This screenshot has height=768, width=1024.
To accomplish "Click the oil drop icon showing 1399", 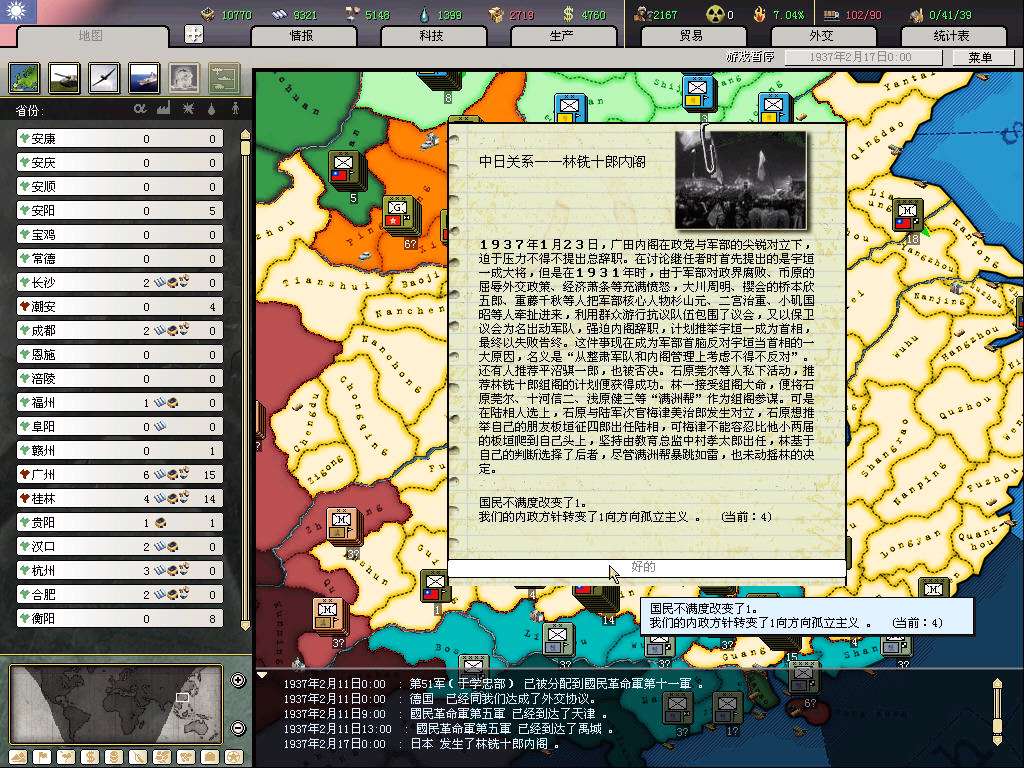I will tap(425, 14).
